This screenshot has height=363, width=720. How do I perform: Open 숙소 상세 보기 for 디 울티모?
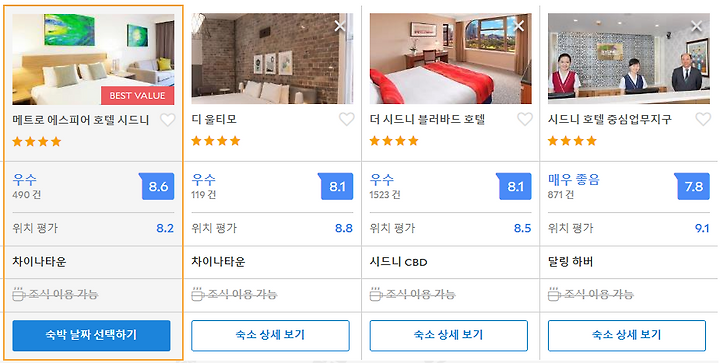click(x=270, y=335)
